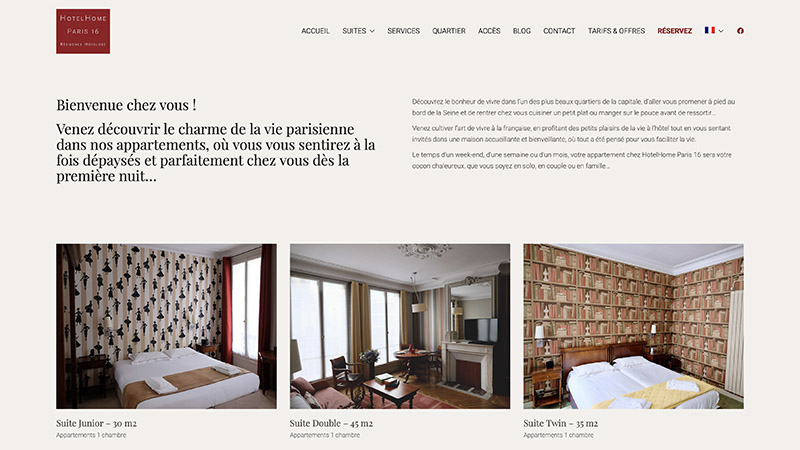The height and width of the screenshot is (450, 800).
Task: Open the Suite Twin room photo
Action: tap(634, 326)
